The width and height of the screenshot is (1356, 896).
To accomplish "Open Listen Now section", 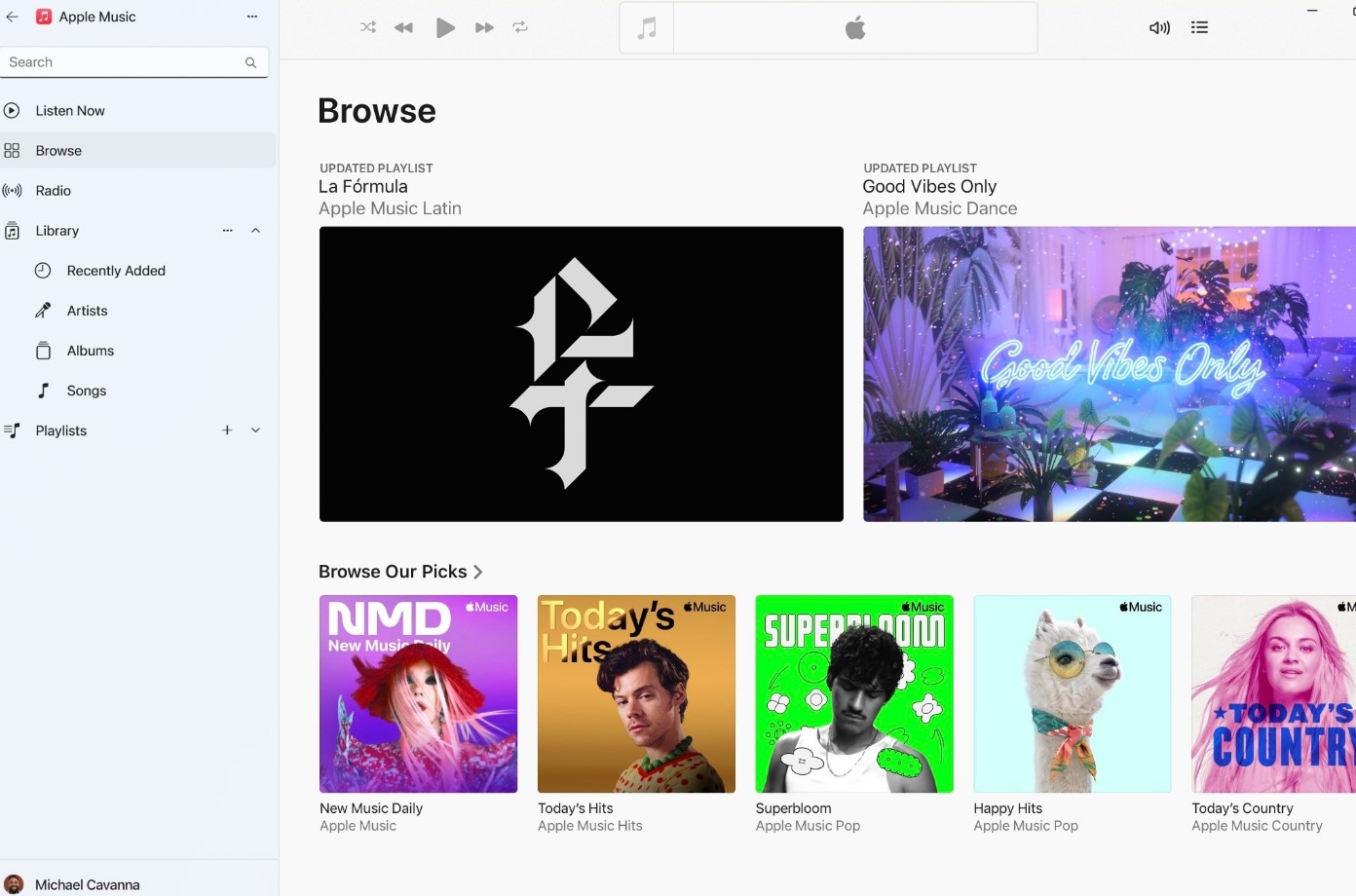I will click(x=137, y=111).
